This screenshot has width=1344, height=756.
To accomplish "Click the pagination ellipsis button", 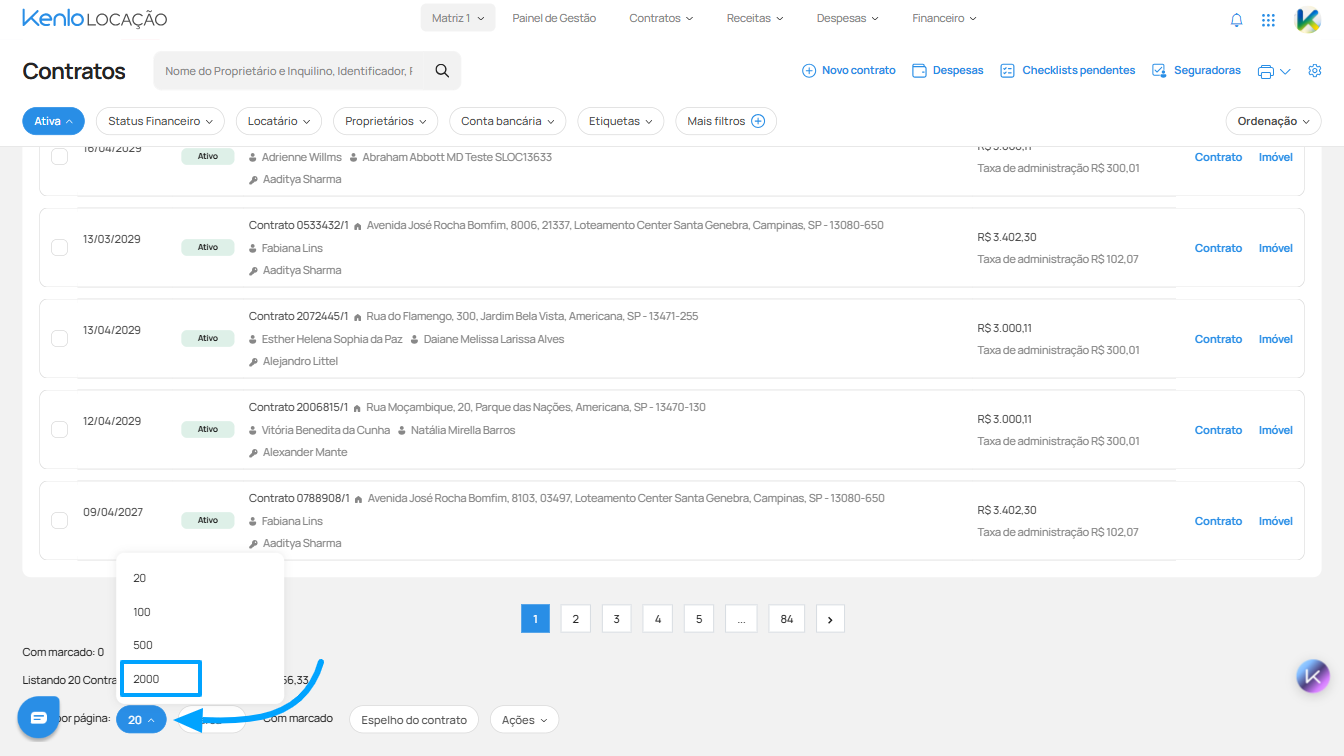I will point(740,619).
